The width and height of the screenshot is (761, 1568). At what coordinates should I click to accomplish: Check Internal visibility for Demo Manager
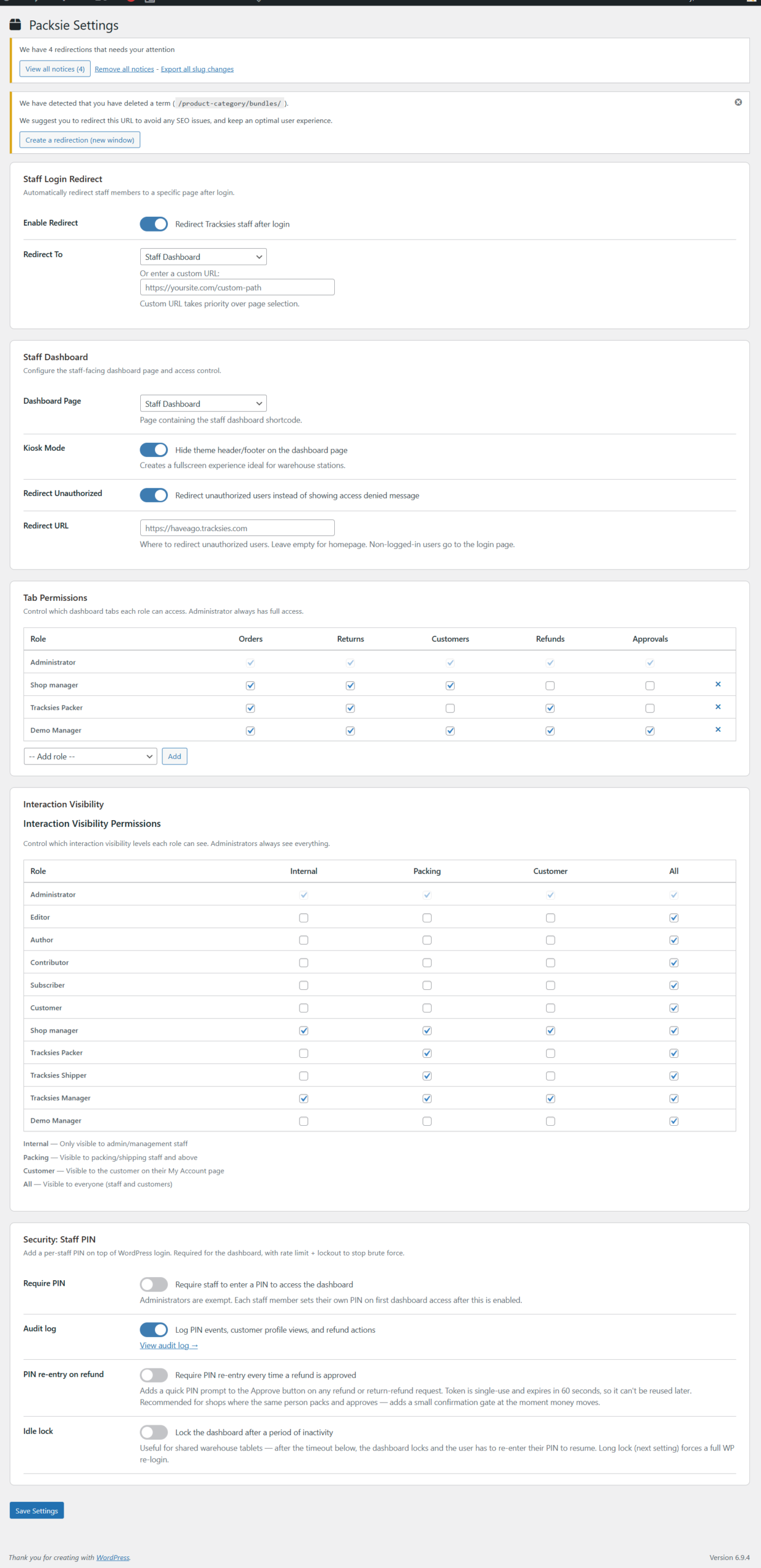[304, 1121]
